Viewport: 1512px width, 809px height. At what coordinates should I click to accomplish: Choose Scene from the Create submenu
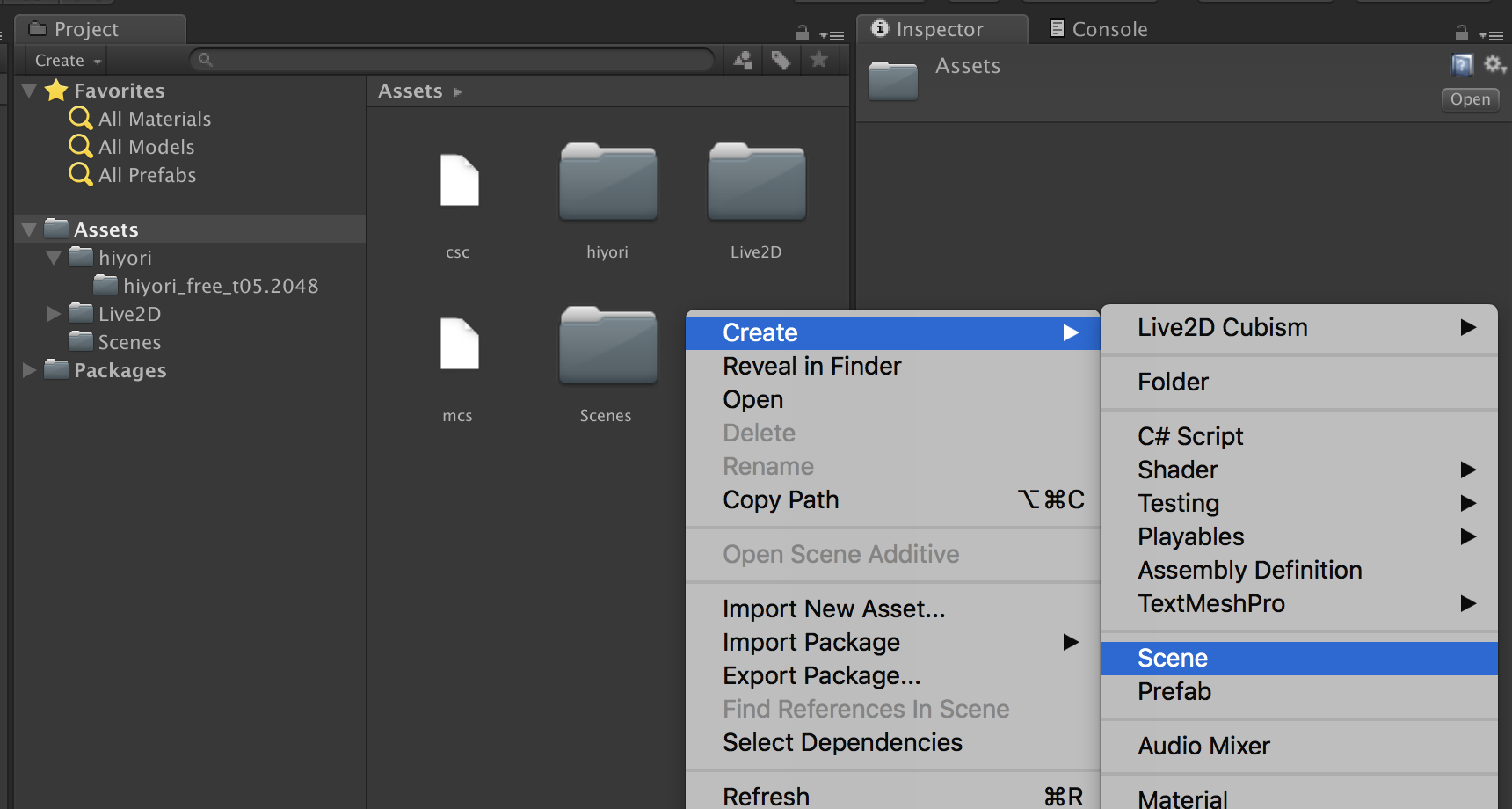(x=1173, y=659)
